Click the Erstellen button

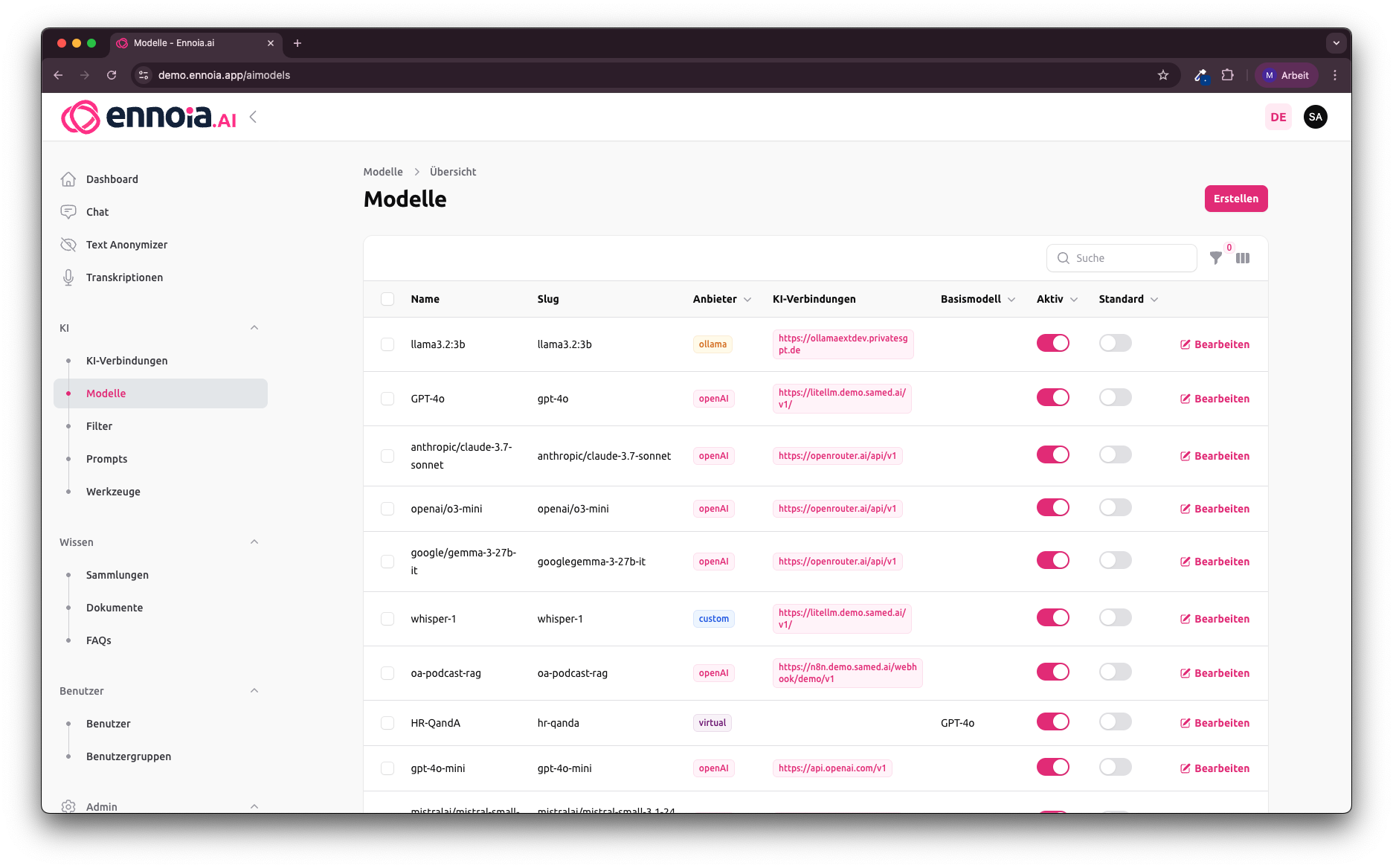coord(1236,199)
